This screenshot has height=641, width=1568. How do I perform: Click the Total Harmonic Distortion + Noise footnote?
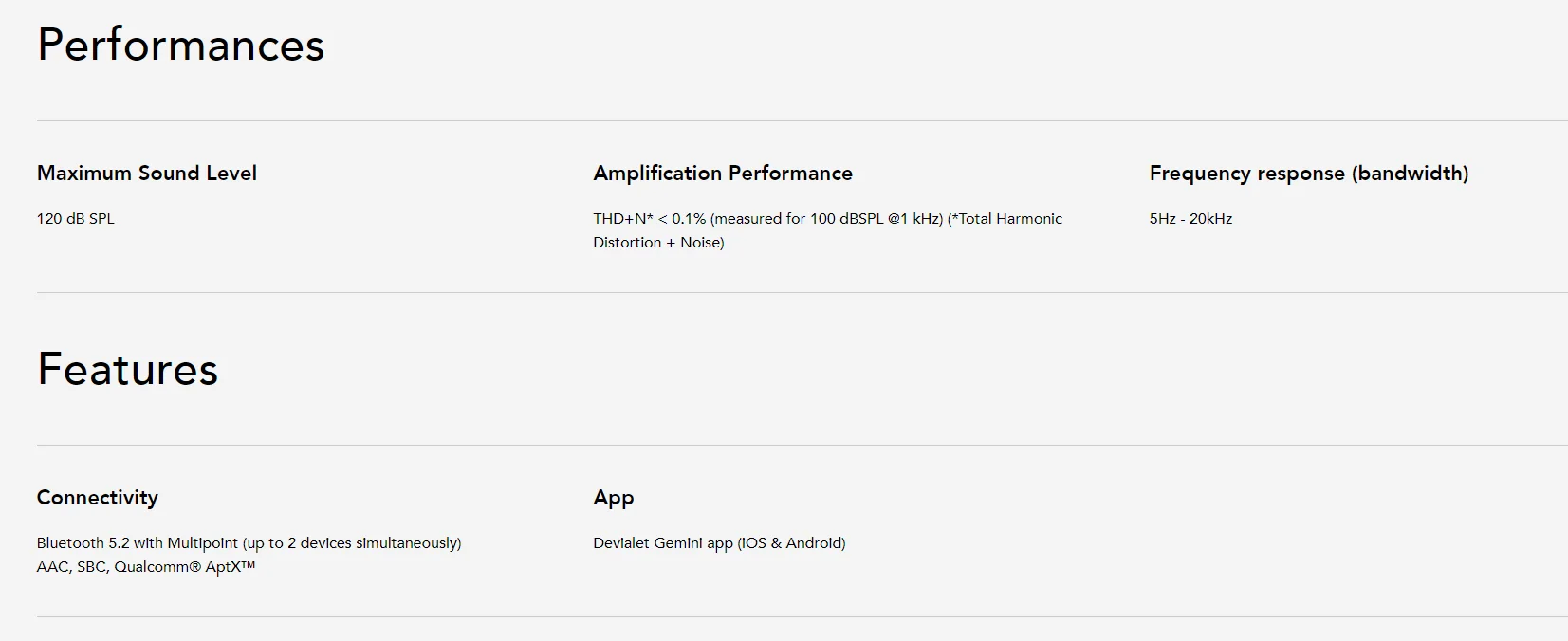pyautogui.click(x=827, y=230)
